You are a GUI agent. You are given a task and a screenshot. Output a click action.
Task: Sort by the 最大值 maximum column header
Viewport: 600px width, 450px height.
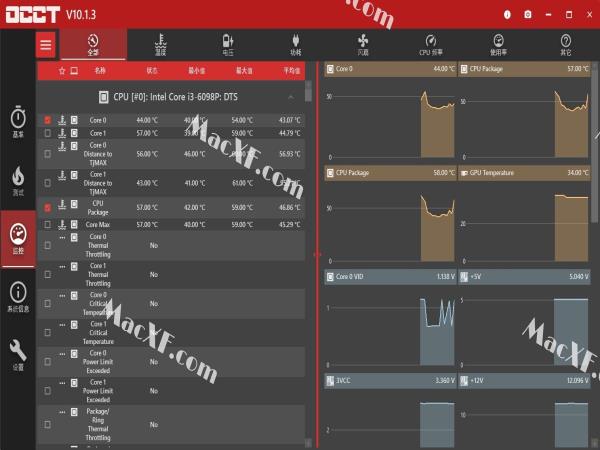(x=244, y=71)
